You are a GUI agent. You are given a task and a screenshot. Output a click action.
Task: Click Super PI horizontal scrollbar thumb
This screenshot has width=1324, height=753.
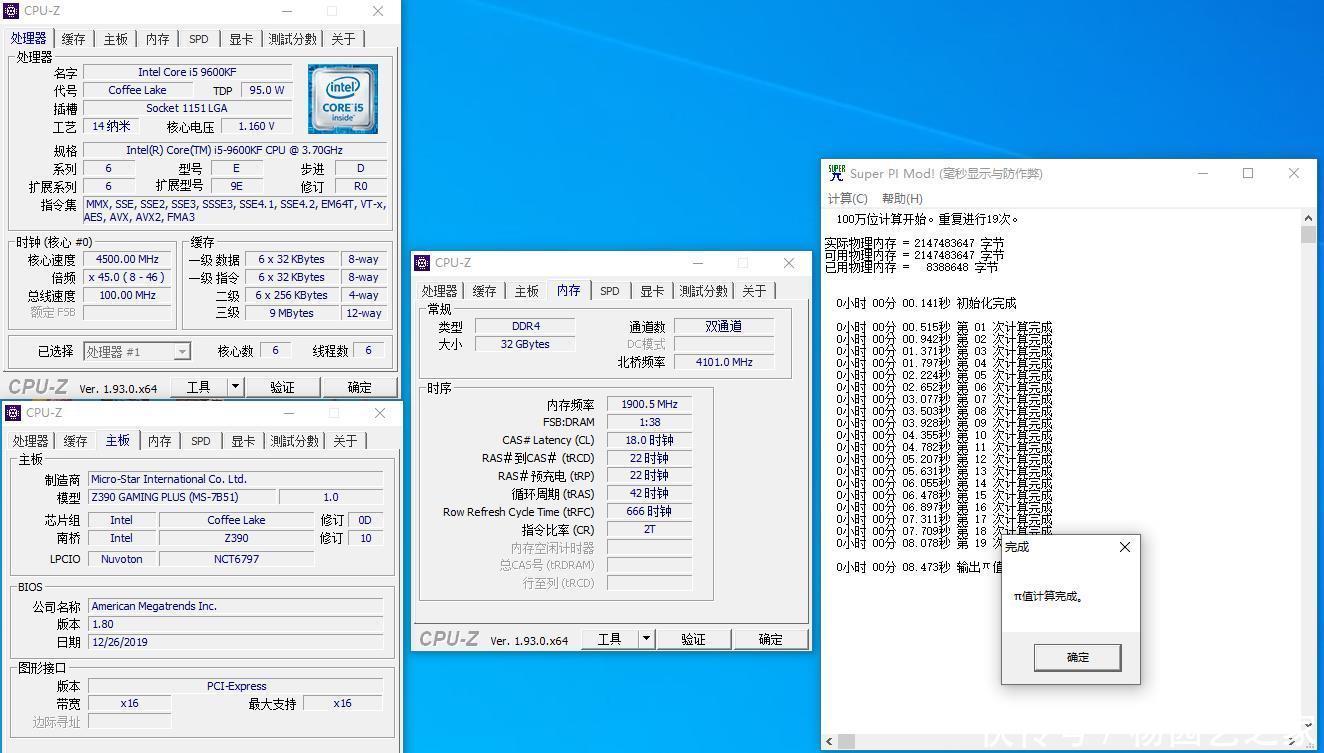pyautogui.click(x=846, y=741)
